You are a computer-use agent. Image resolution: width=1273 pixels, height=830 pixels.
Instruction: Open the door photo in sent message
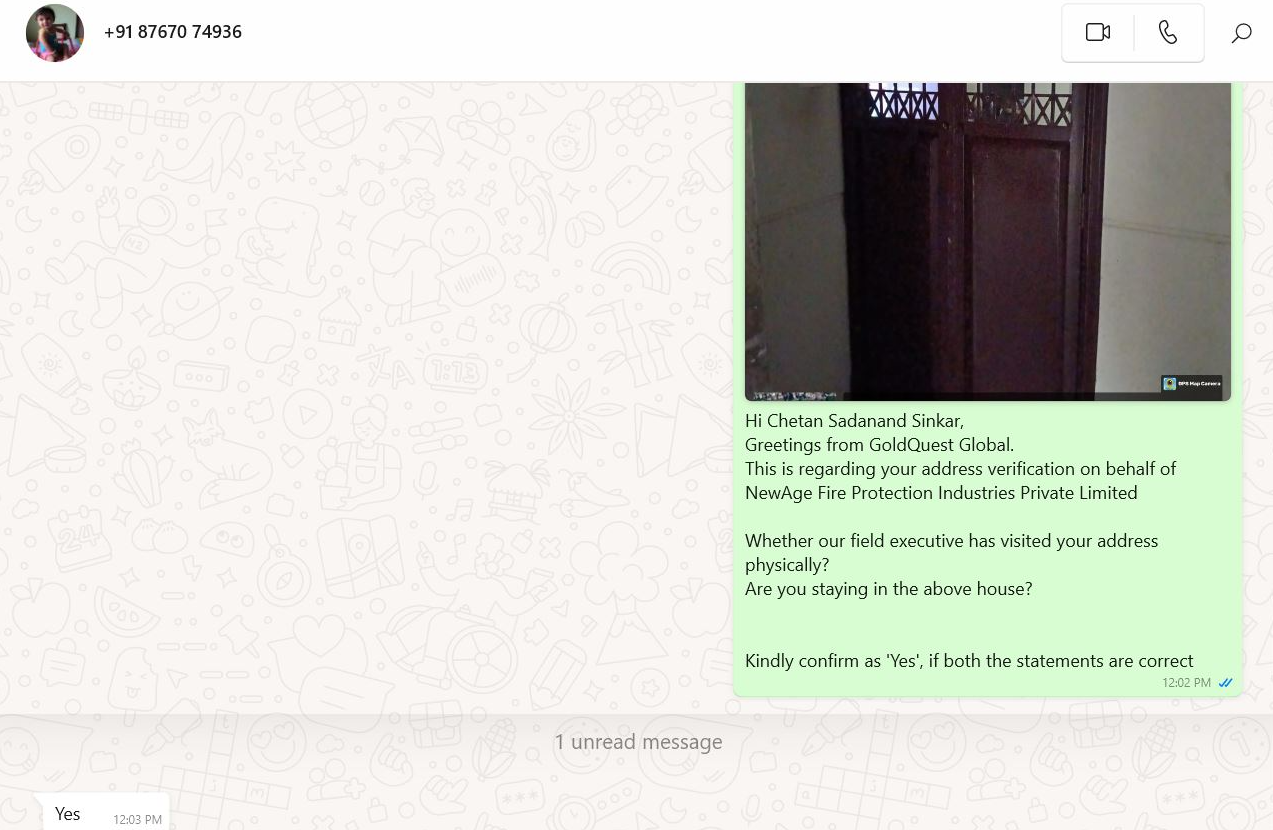tap(988, 241)
